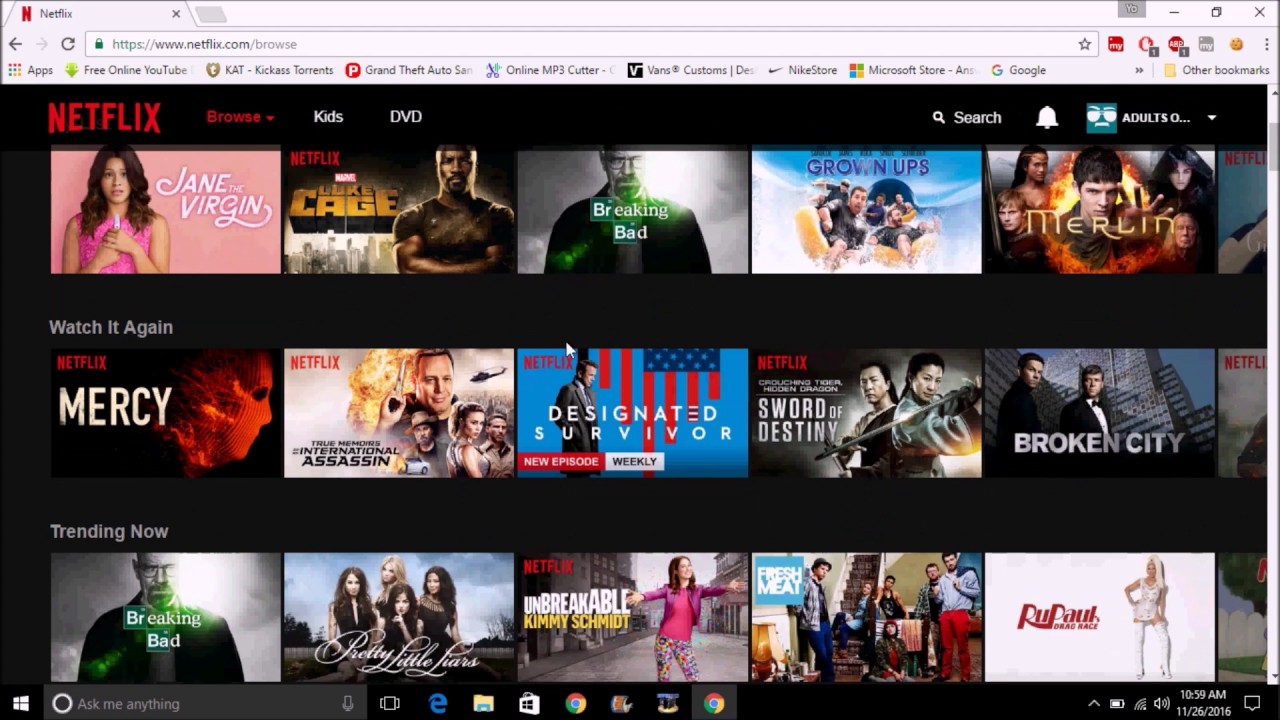Open Google bookmark

click(x=1018, y=70)
